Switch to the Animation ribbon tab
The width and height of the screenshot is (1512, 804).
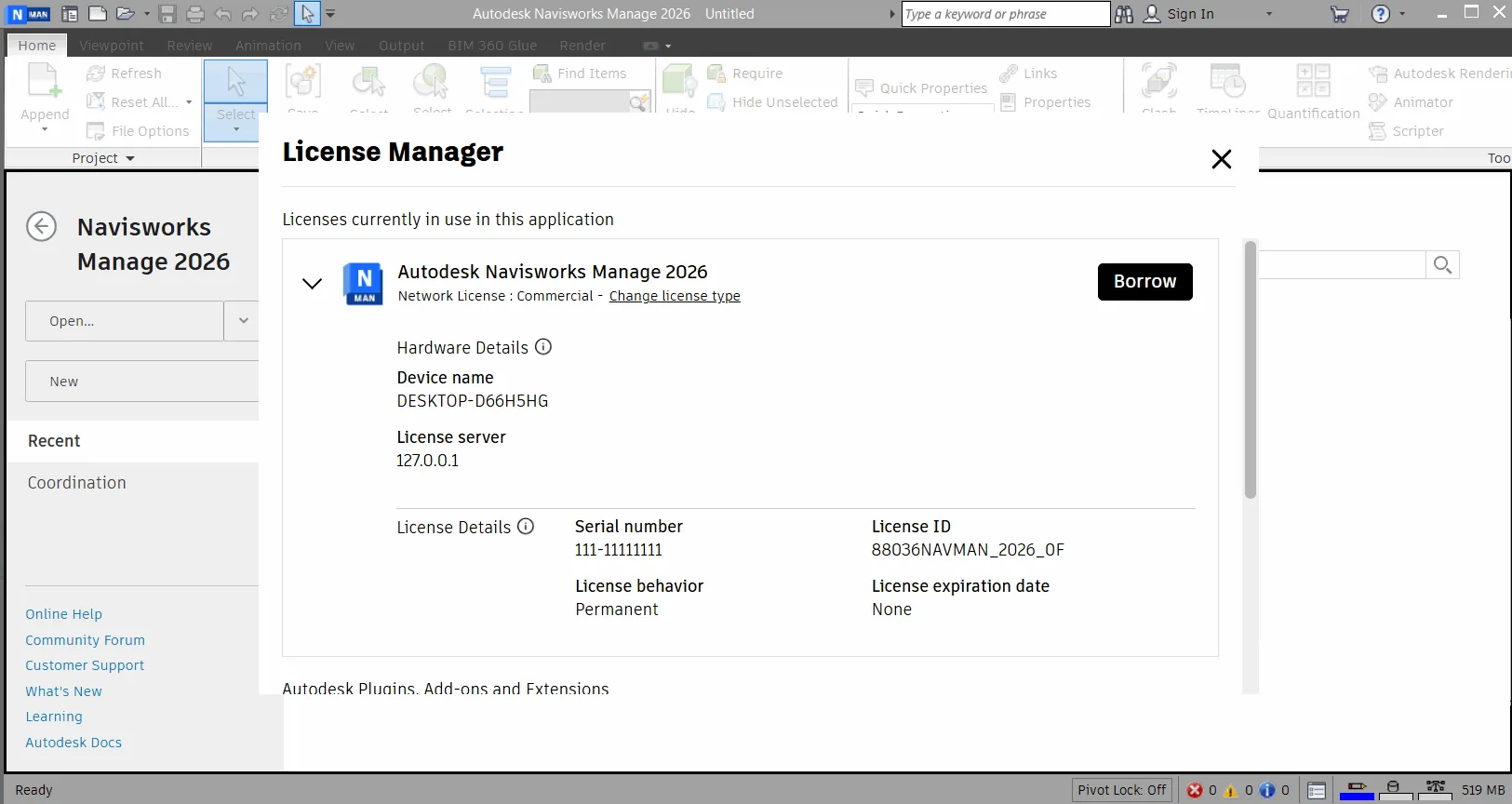[268, 46]
